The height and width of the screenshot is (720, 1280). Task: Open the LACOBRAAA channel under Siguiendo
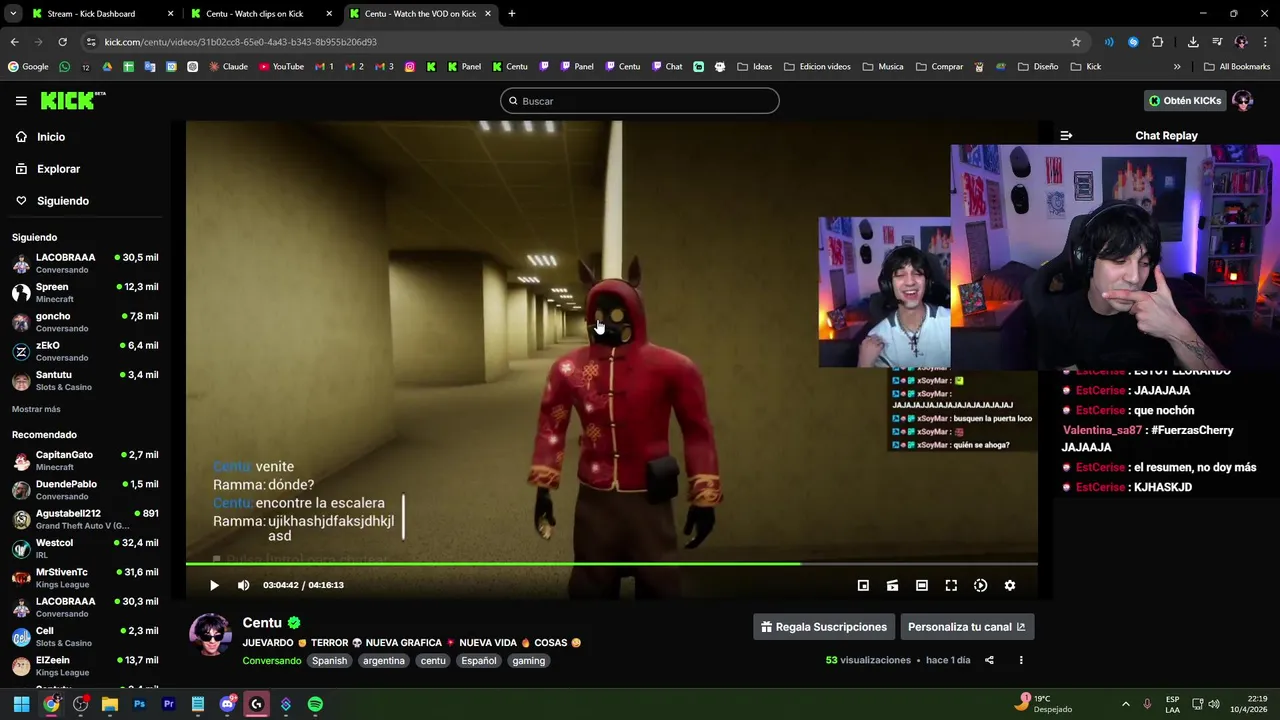click(85, 263)
